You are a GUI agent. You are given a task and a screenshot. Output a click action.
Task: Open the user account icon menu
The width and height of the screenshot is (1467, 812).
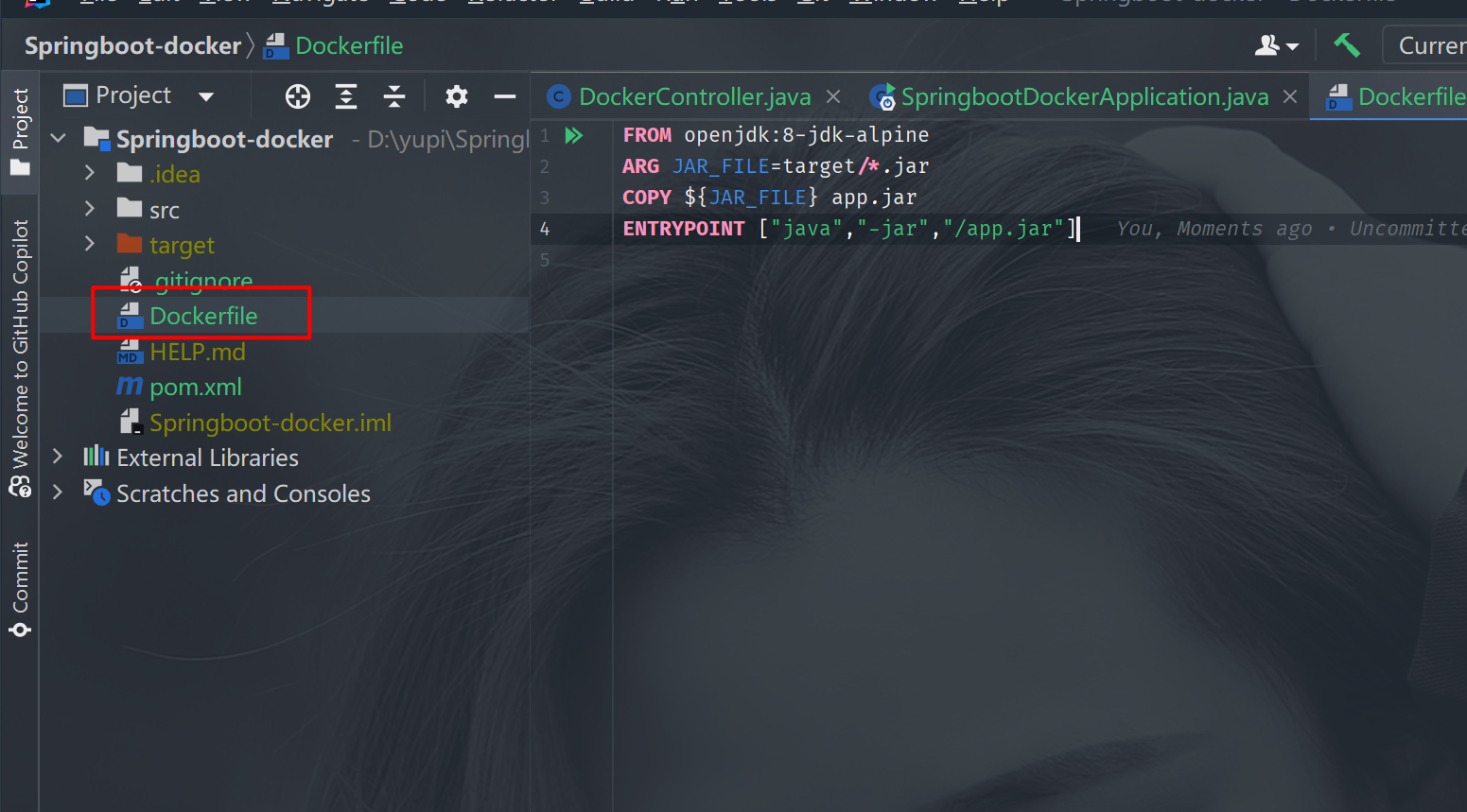(x=1275, y=45)
